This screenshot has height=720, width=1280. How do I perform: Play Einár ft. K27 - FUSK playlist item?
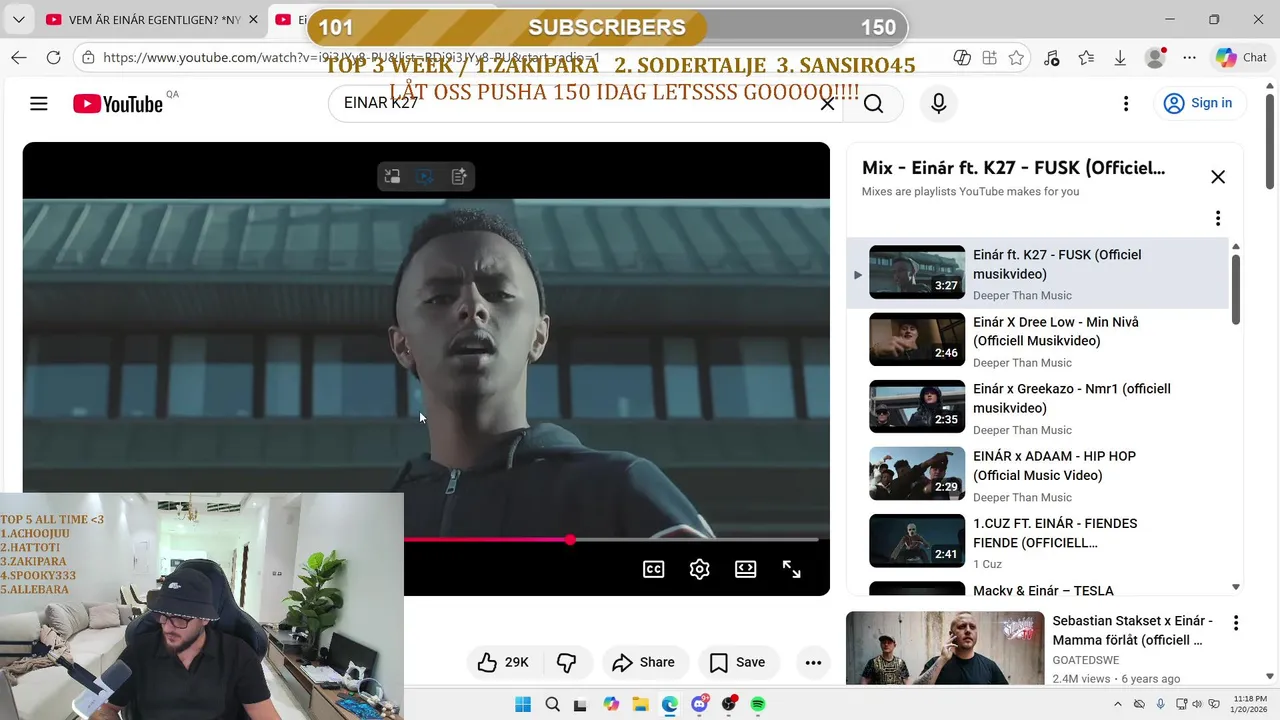(1037, 274)
